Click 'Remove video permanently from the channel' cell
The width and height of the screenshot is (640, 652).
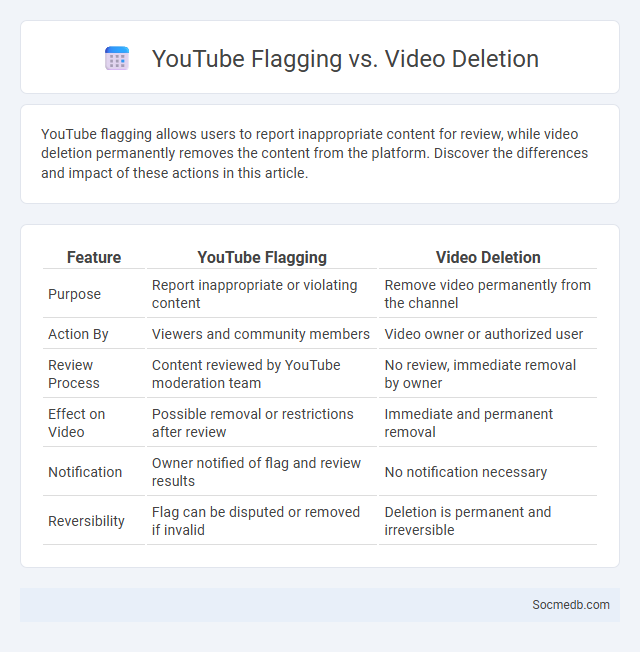point(487,294)
